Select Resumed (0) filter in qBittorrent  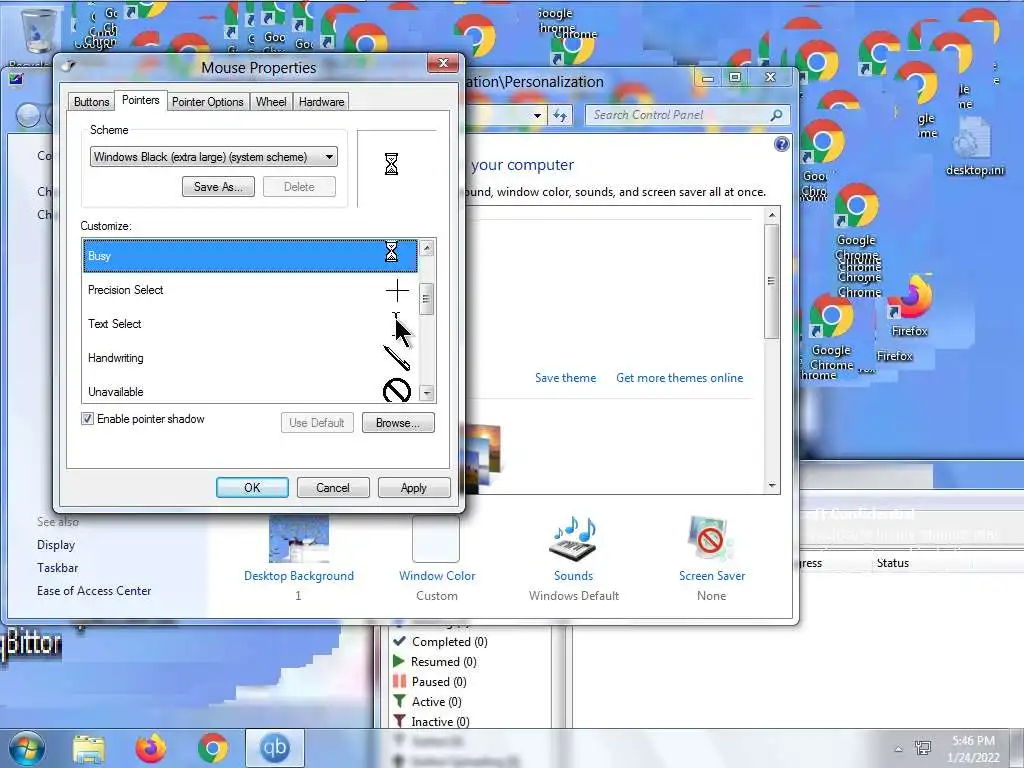click(434, 662)
